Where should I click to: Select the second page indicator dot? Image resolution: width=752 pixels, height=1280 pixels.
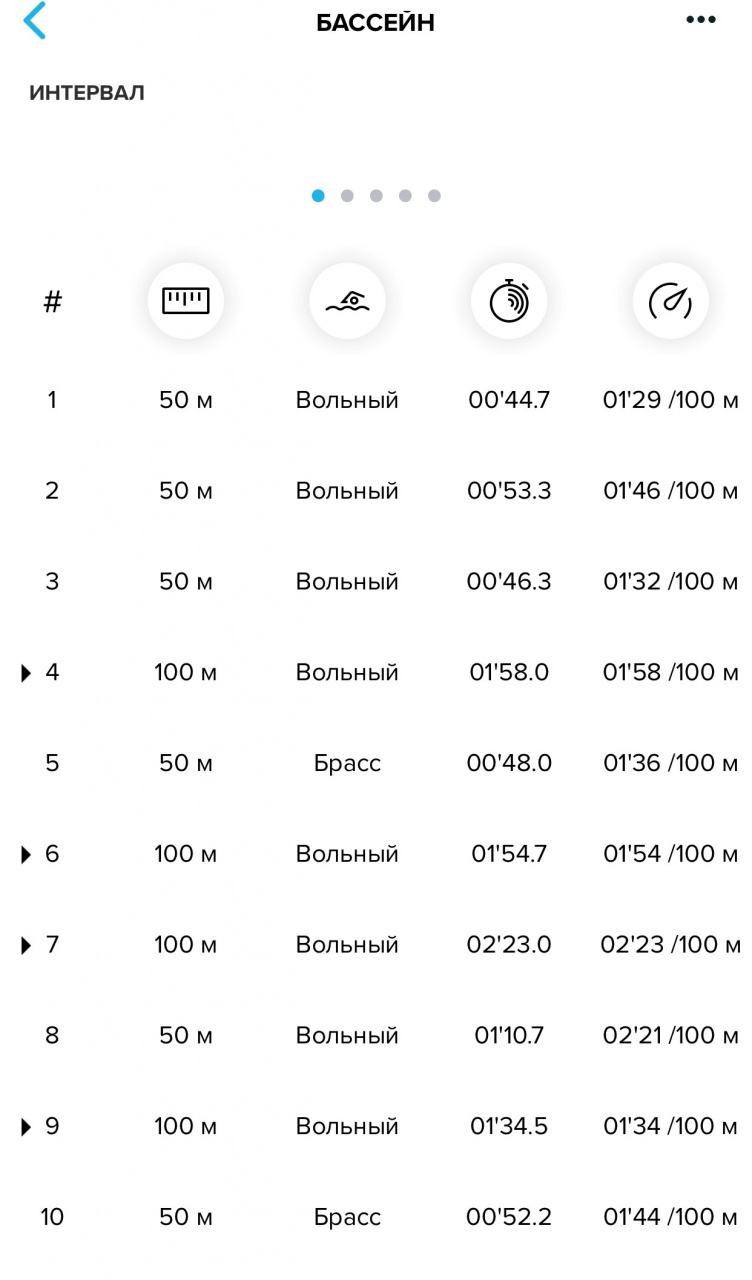coord(347,196)
